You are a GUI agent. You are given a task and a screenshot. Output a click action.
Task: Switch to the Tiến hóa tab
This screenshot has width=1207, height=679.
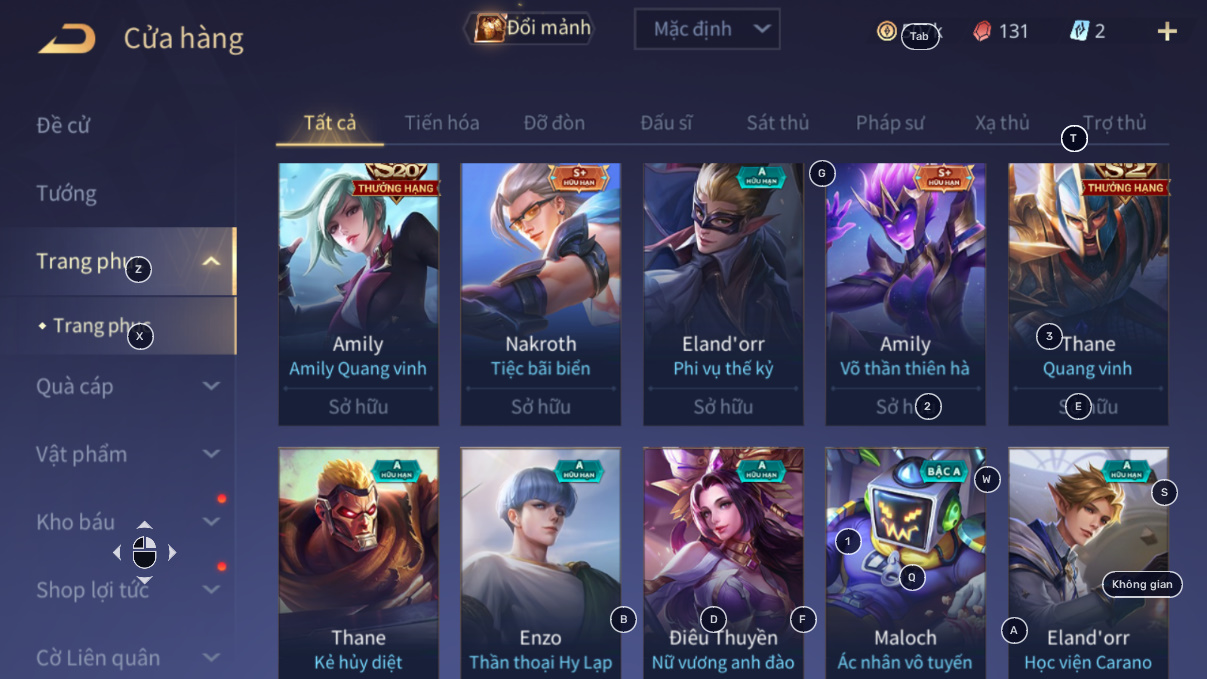coord(442,123)
